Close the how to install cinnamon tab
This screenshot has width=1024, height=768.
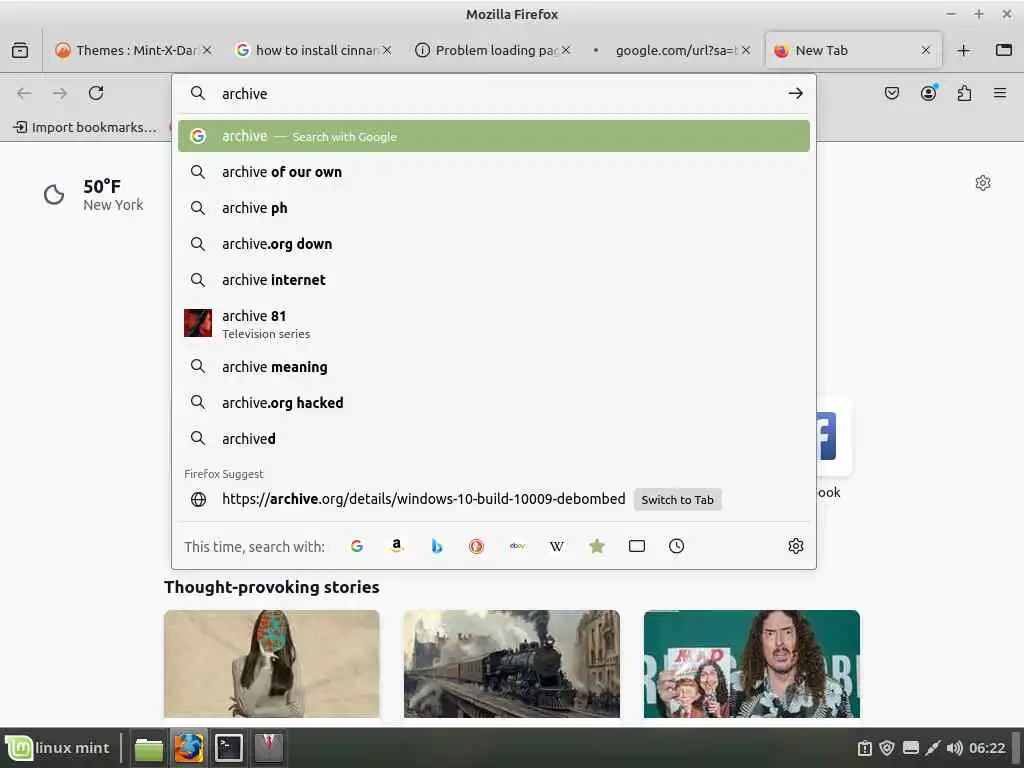387,50
